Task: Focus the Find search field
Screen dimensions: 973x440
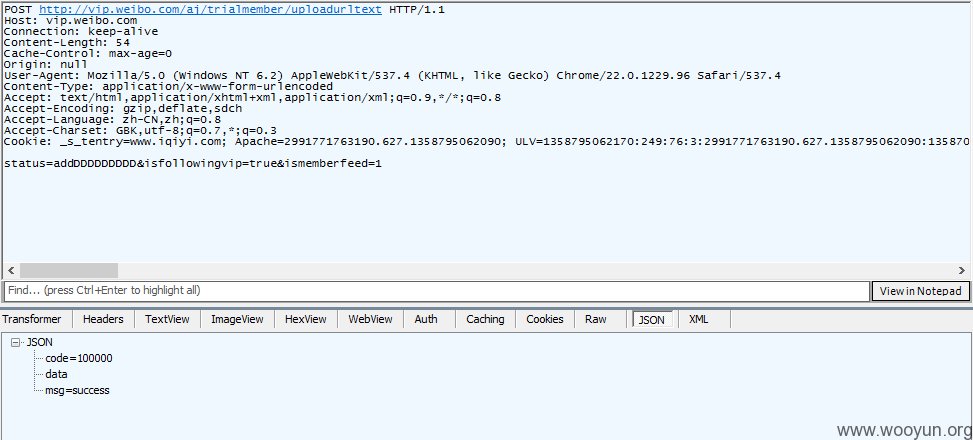Action: click(x=437, y=291)
